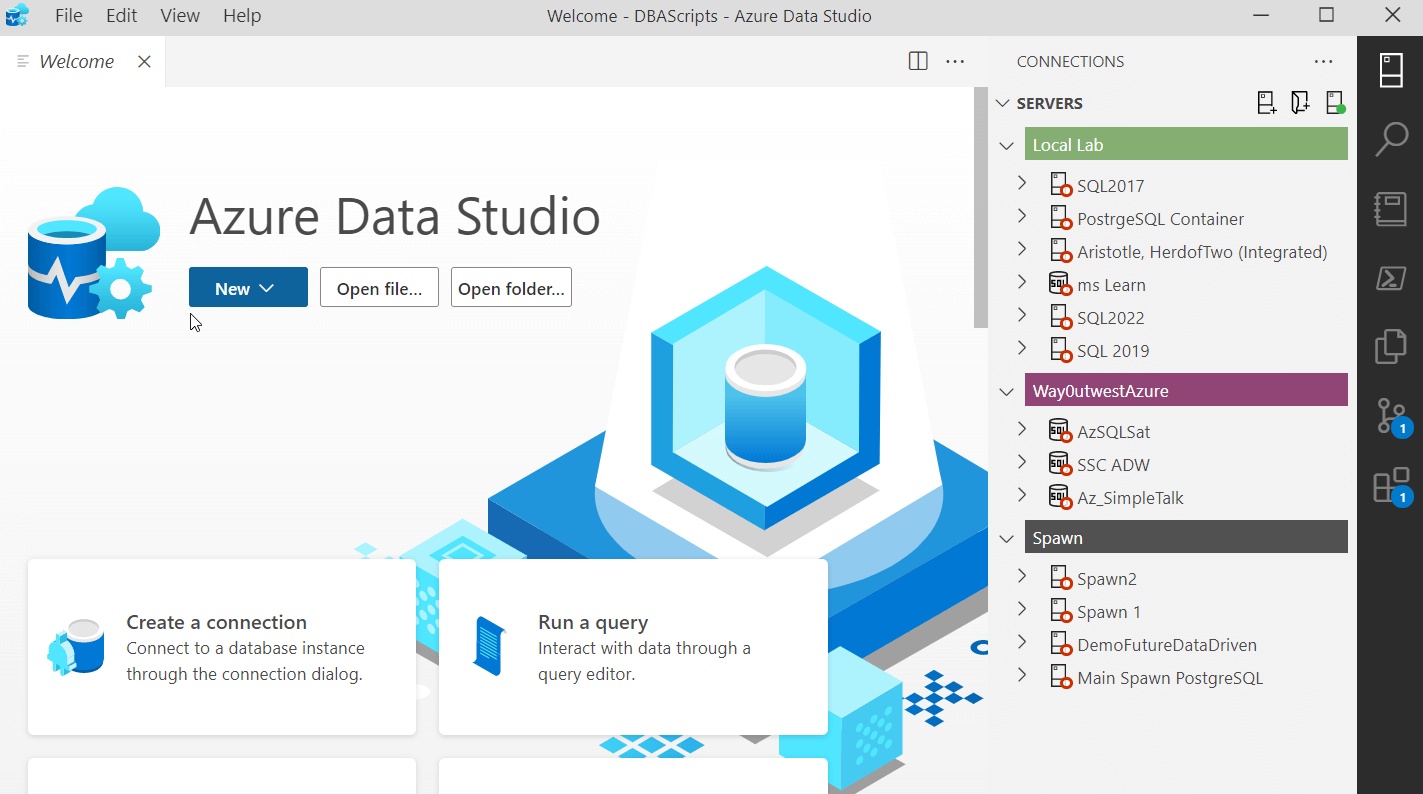
Task: Collapse the Way0utwestAzure server group
Action: (1007, 391)
